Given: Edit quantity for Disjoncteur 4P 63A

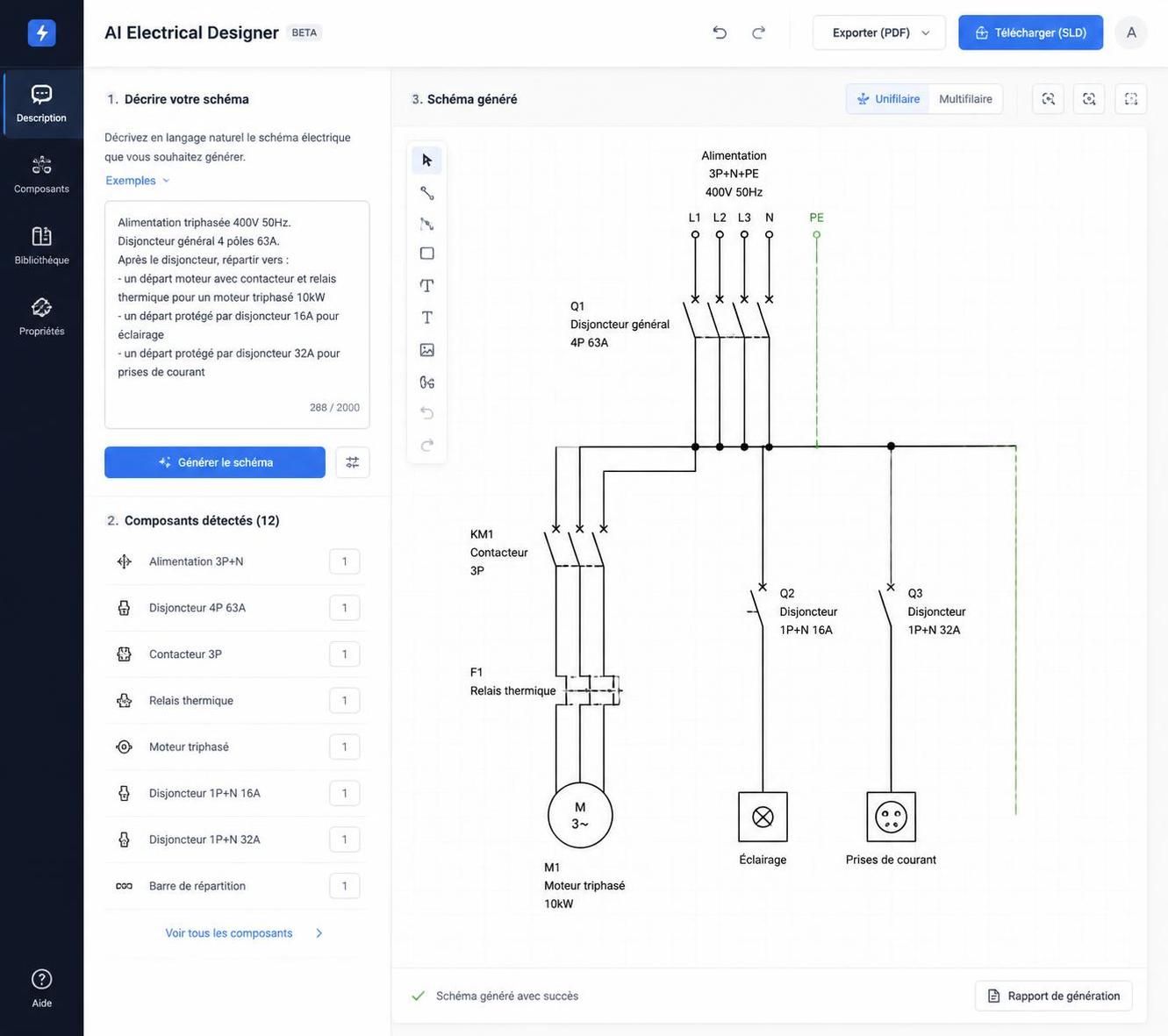Looking at the screenshot, I should click(344, 608).
